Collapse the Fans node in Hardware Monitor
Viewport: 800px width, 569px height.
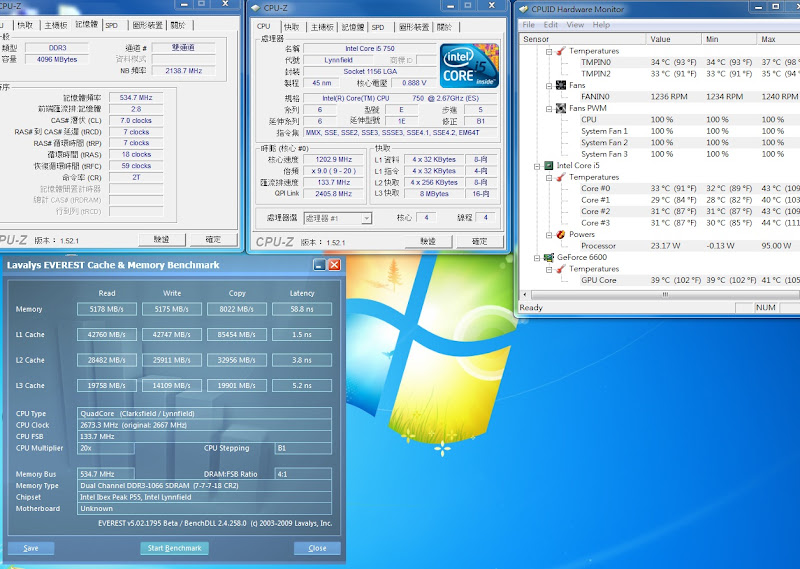(549, 86)
